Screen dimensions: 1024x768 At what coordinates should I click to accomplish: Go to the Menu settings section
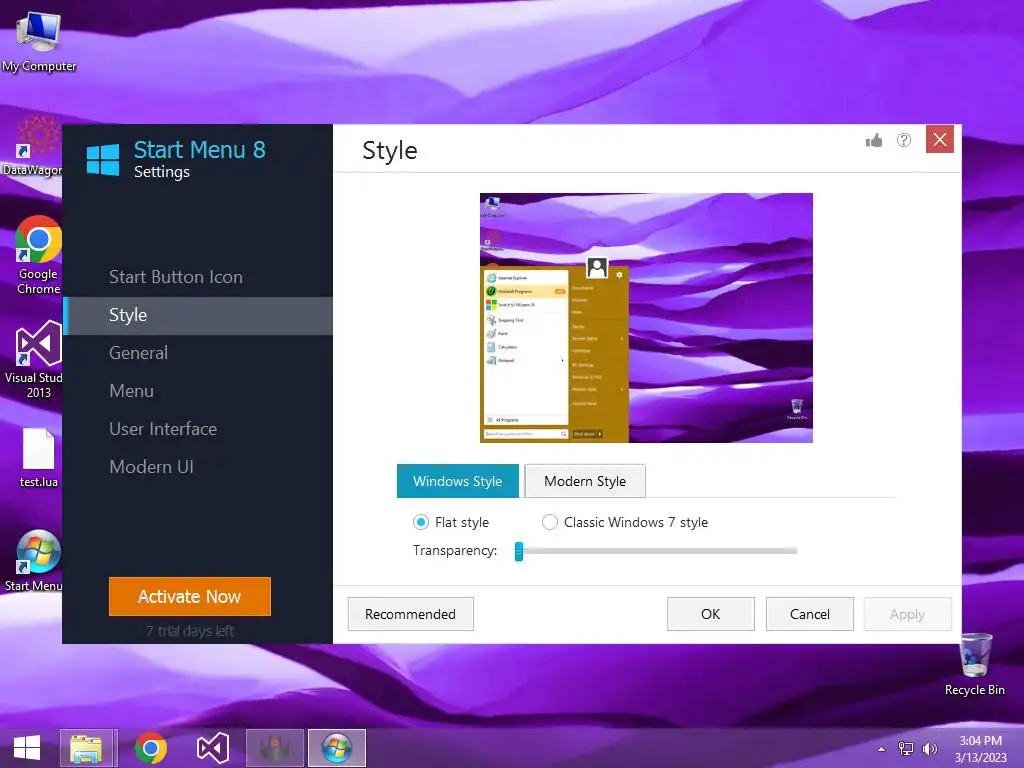[x=131, y=391]
